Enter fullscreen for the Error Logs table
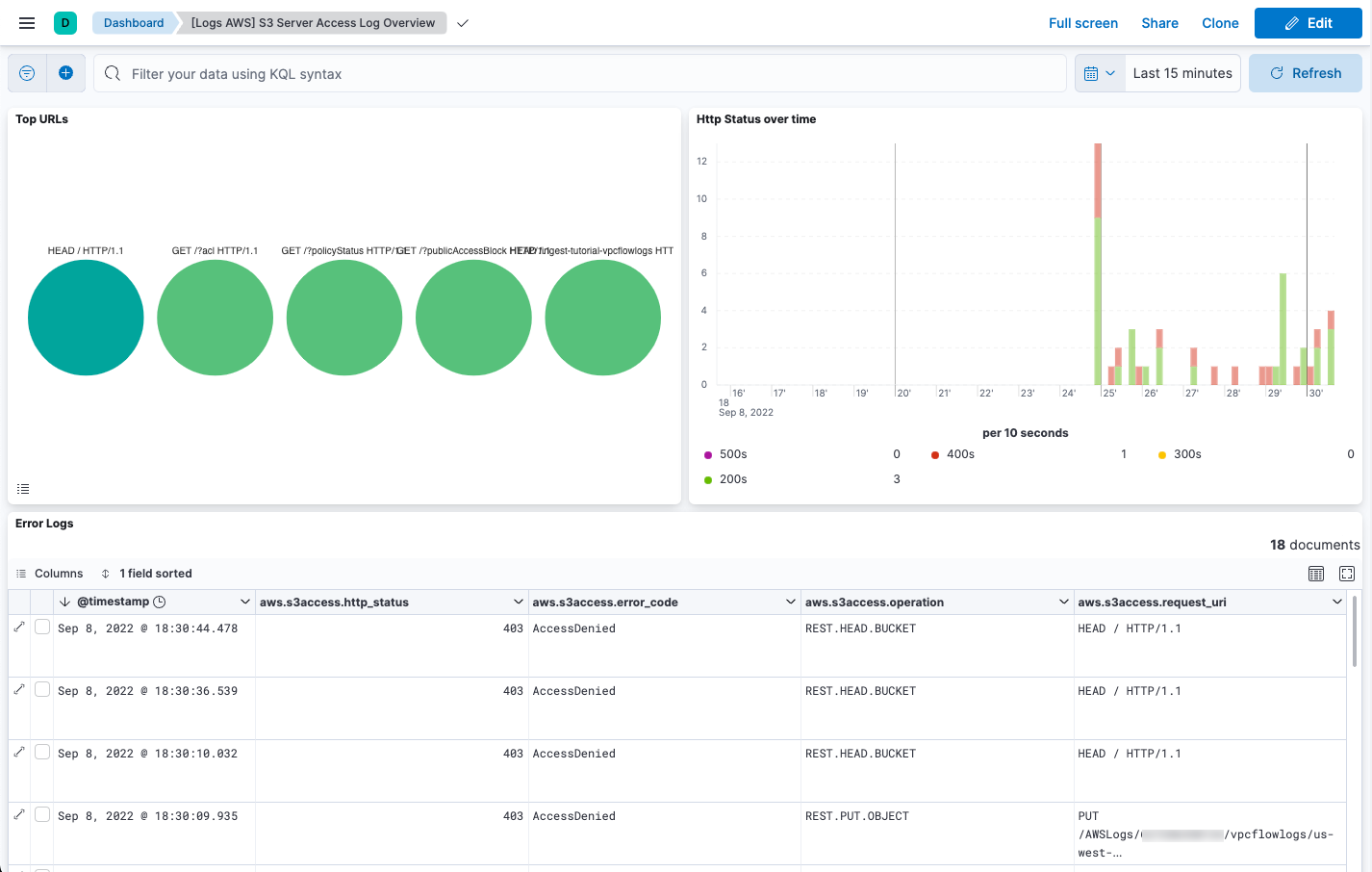 point(1346,573)
